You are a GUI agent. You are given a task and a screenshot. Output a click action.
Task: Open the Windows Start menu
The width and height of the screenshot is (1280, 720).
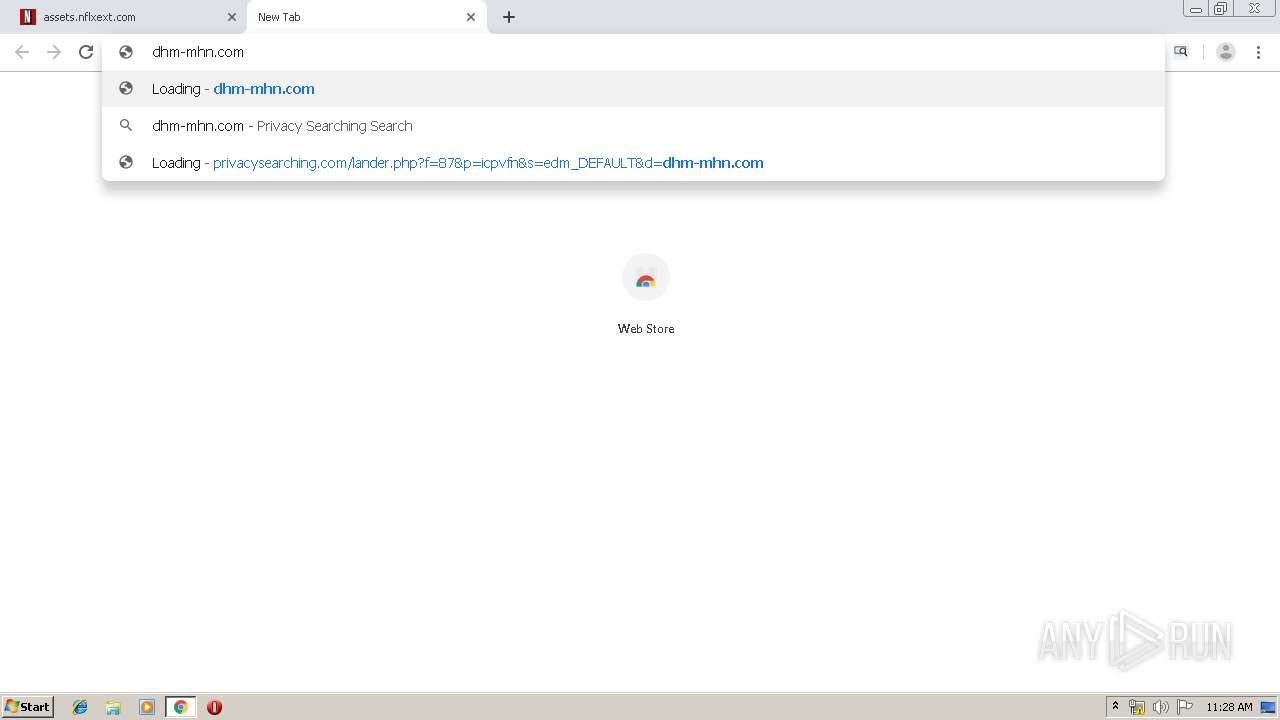click(28, 707)
